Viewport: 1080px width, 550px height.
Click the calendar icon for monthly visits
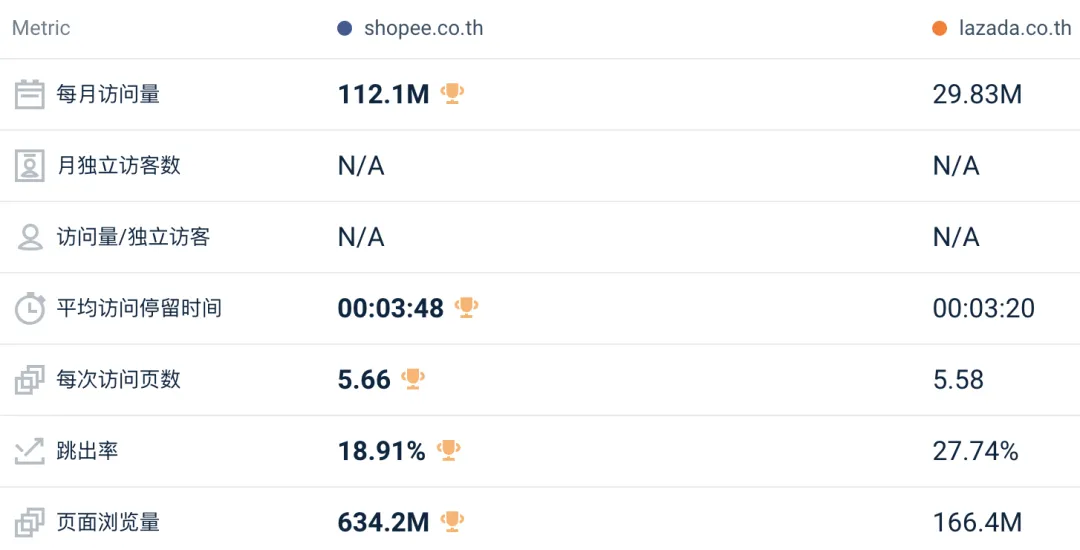pyautogui.click(x=30, y=94)
